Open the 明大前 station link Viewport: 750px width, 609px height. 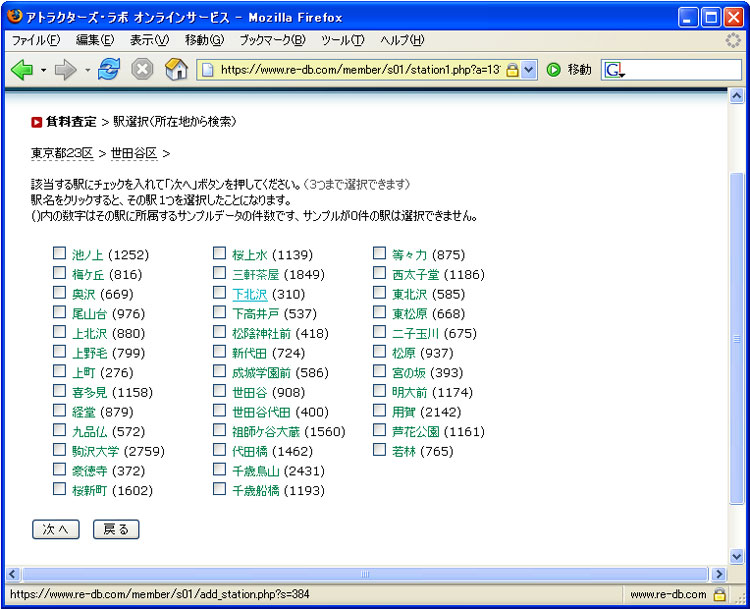(x=409, y=392)
